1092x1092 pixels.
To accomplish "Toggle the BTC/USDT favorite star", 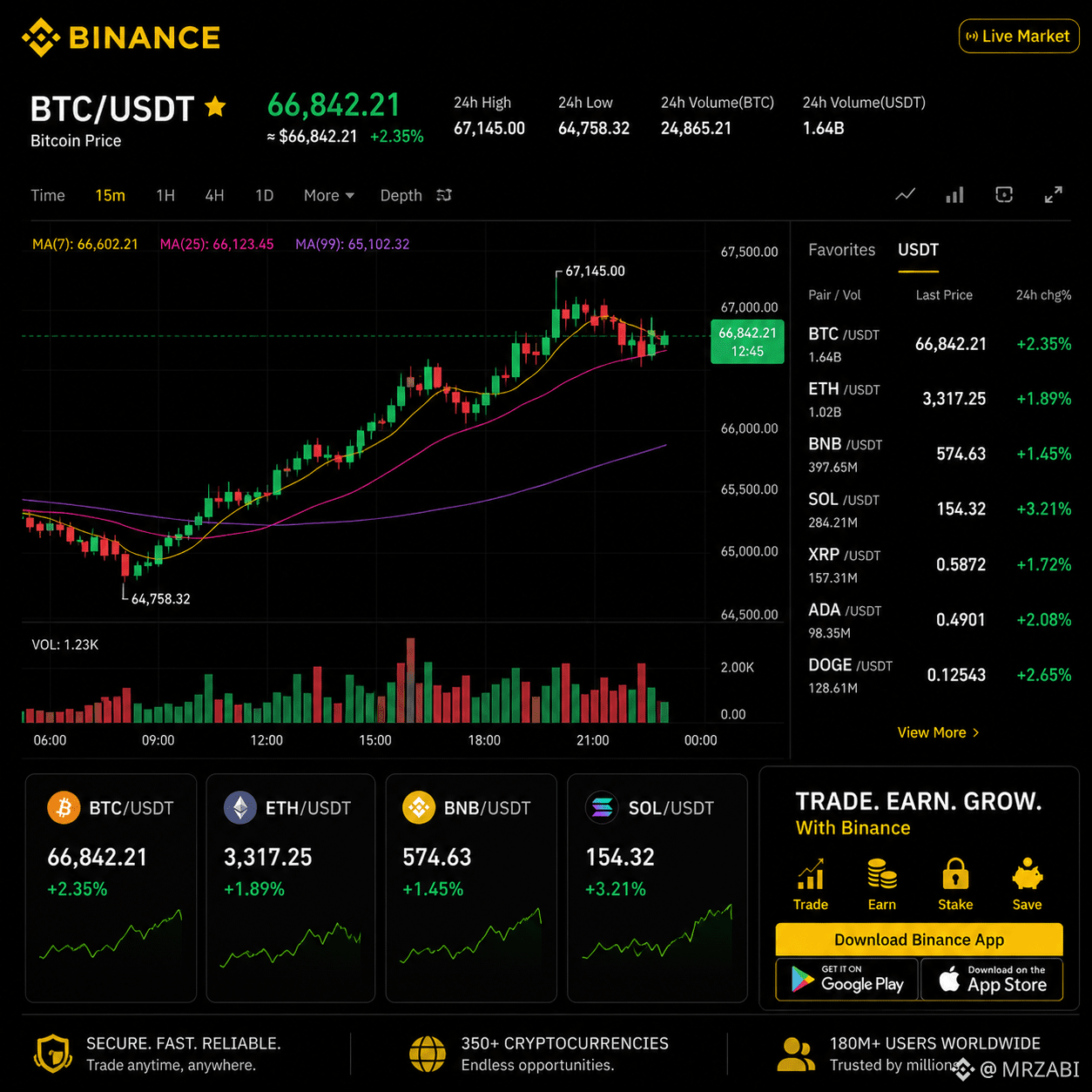I will pos(215,107).
